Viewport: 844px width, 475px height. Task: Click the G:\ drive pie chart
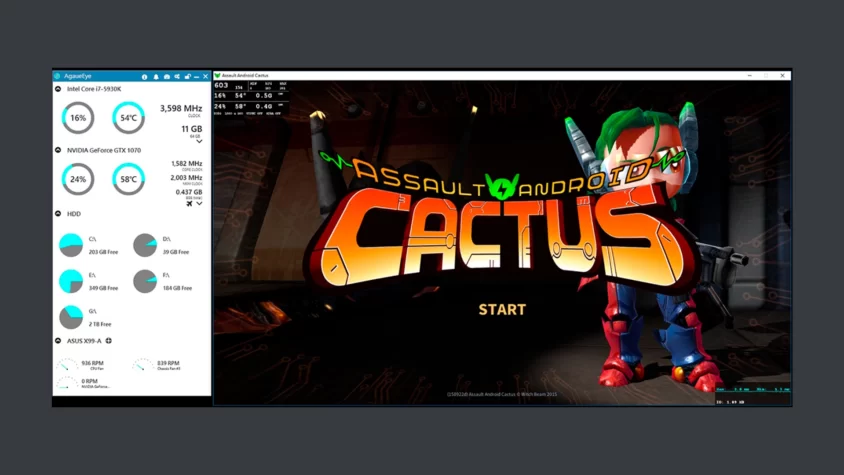(x=71, y=317)
